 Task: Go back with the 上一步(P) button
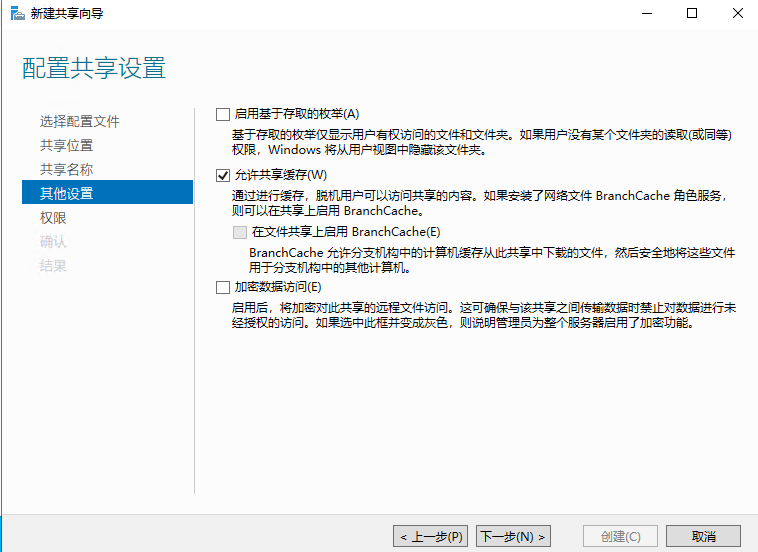(x=431, y=537)
